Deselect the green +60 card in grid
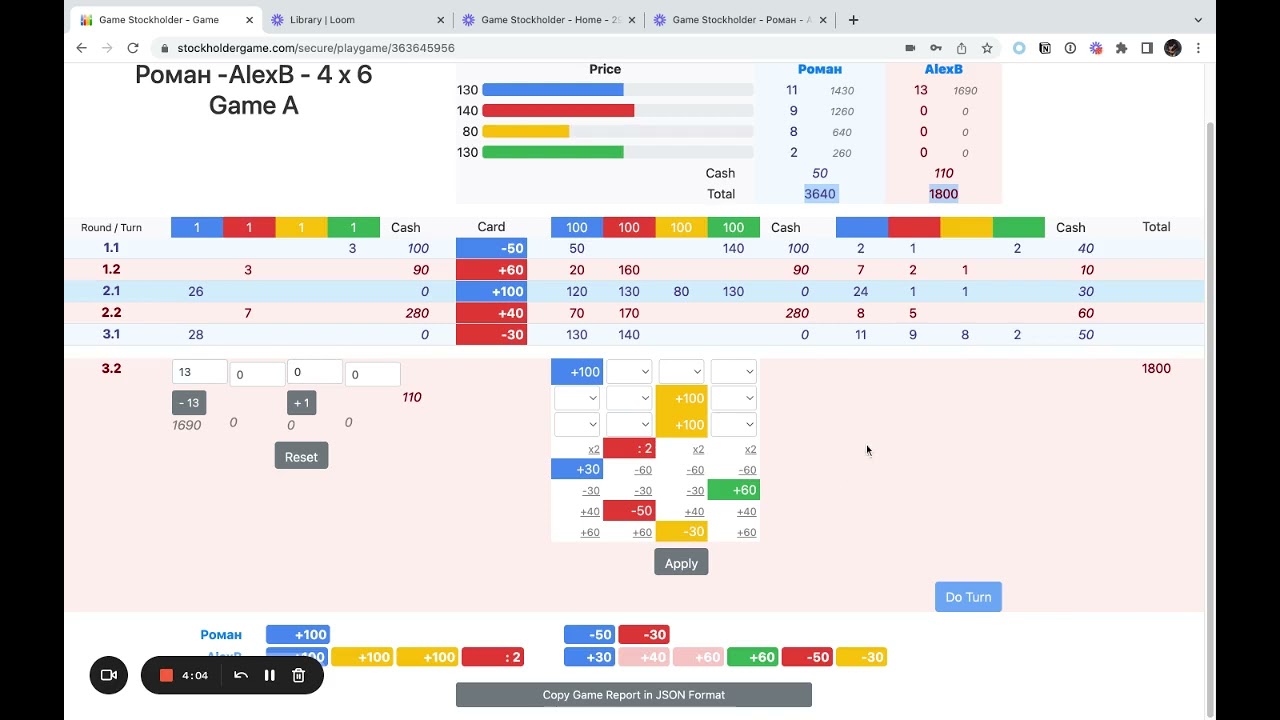1280x720 pixels. point(733,490)
